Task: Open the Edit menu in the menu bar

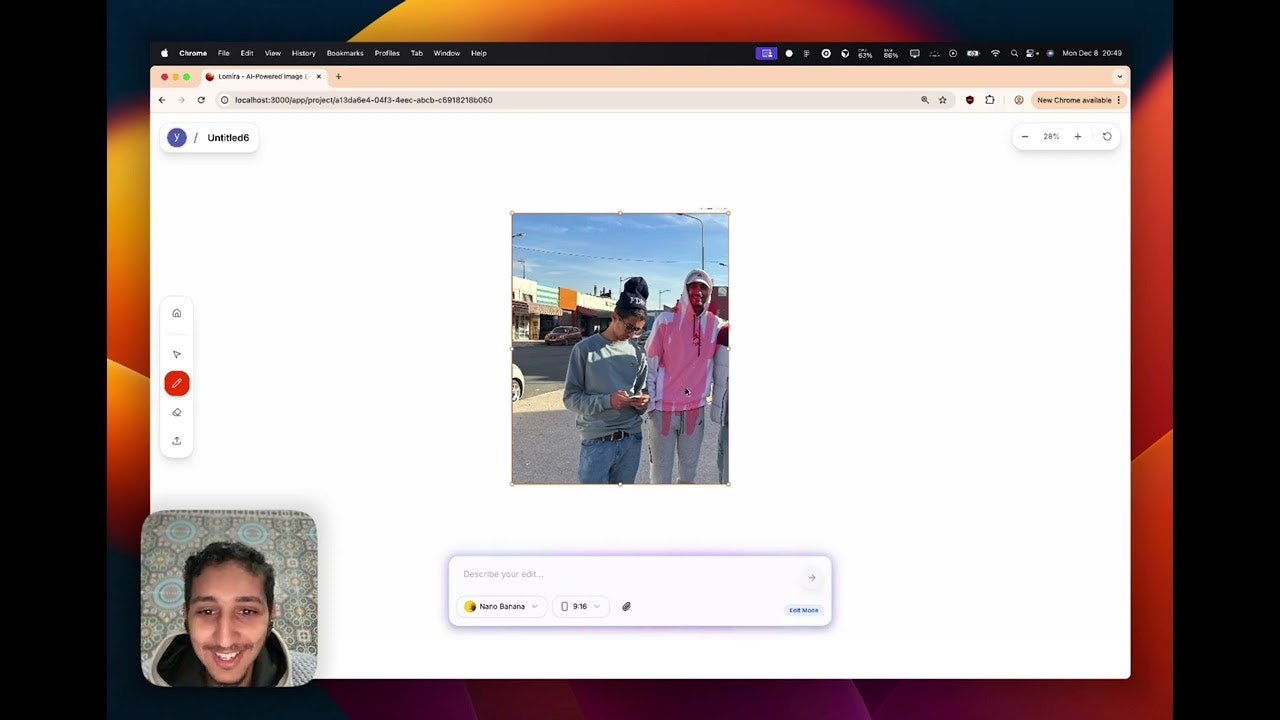Action: (x=247, y=53)
